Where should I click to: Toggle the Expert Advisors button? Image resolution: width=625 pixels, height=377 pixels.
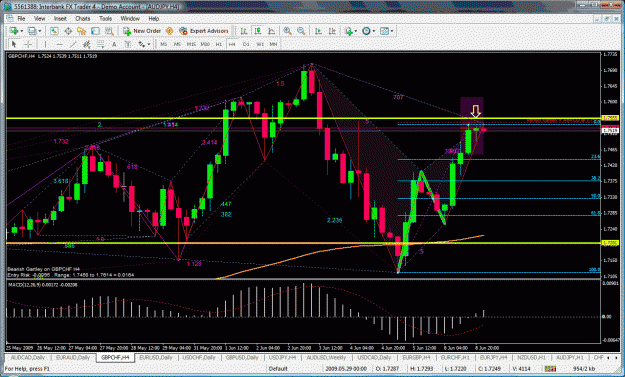(x=204, y=31)
